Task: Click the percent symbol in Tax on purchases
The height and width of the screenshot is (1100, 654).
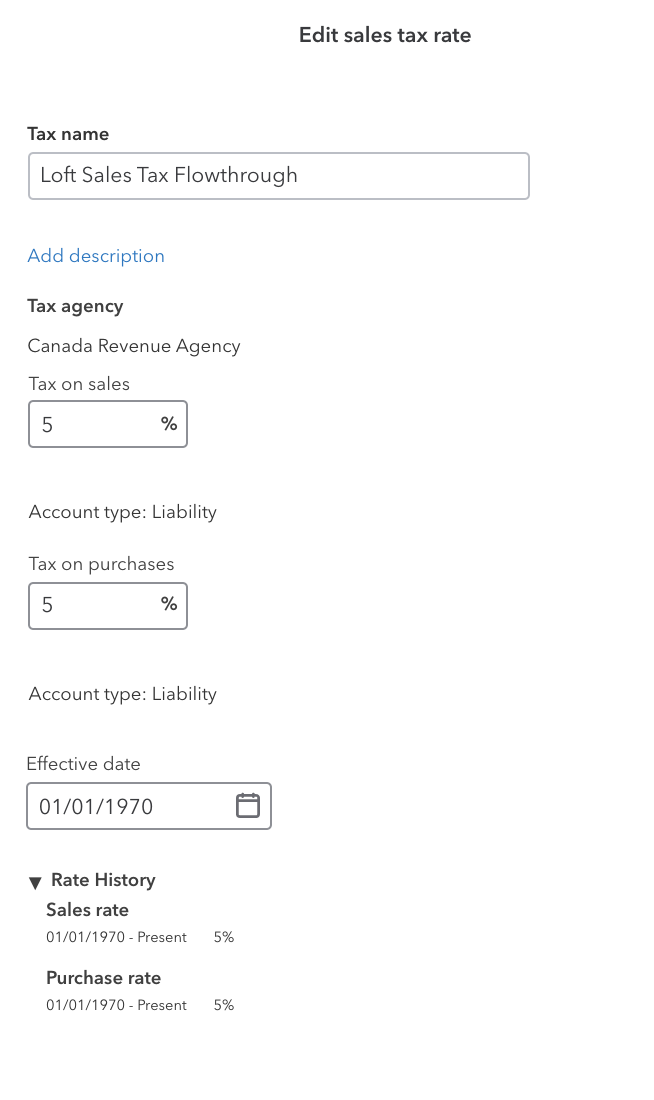Action: tap(169, 604)
